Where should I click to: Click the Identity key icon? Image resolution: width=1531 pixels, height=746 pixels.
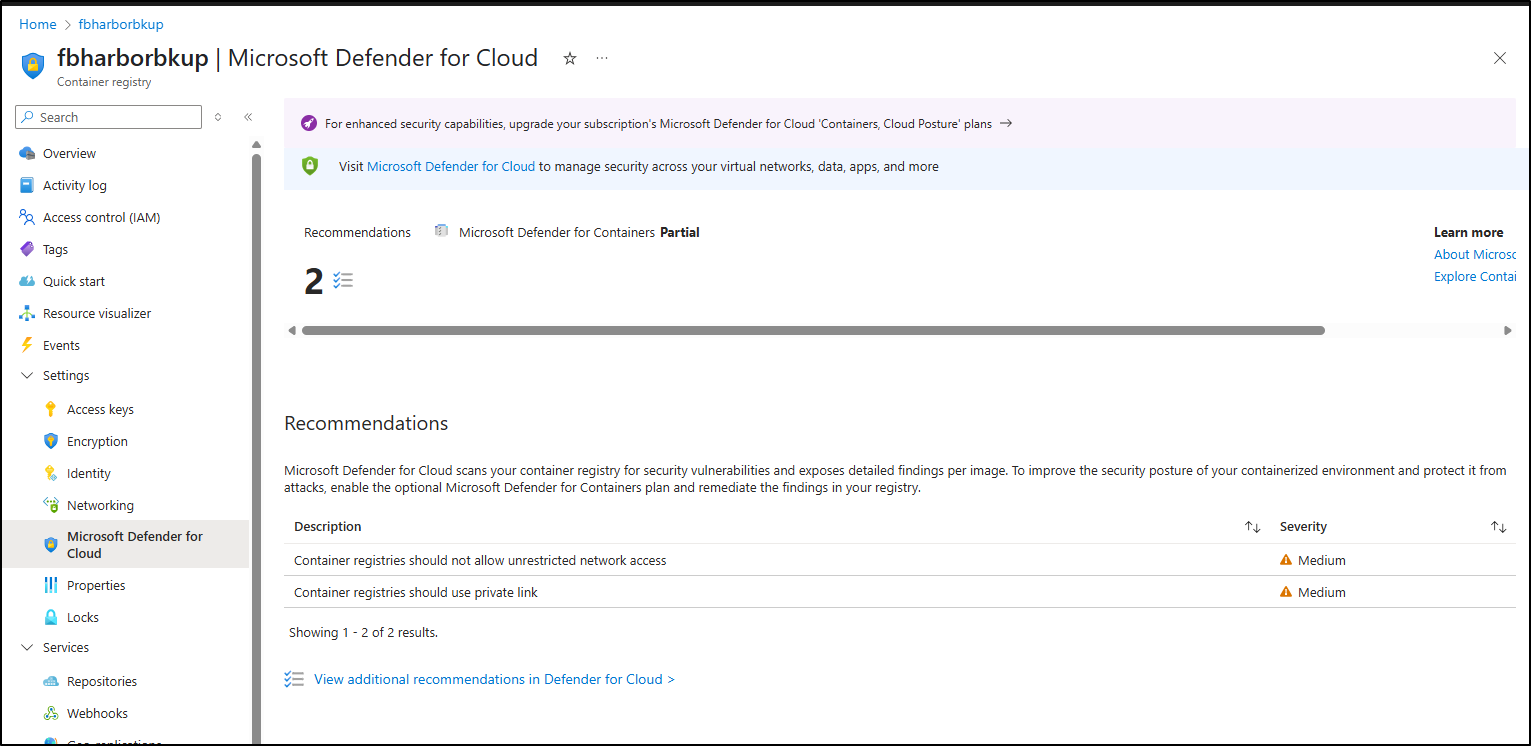click(x=51, y=473)
